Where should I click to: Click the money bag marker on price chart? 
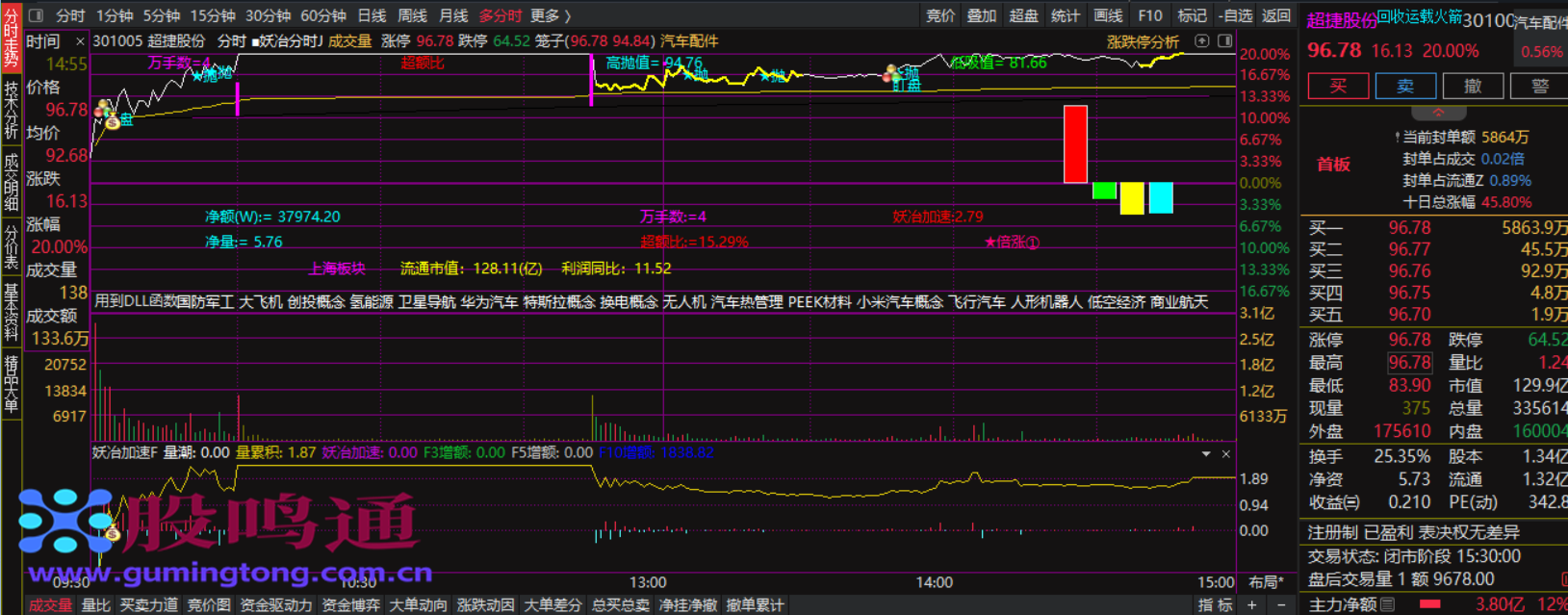pyautogui.click(x=113, y=121)
